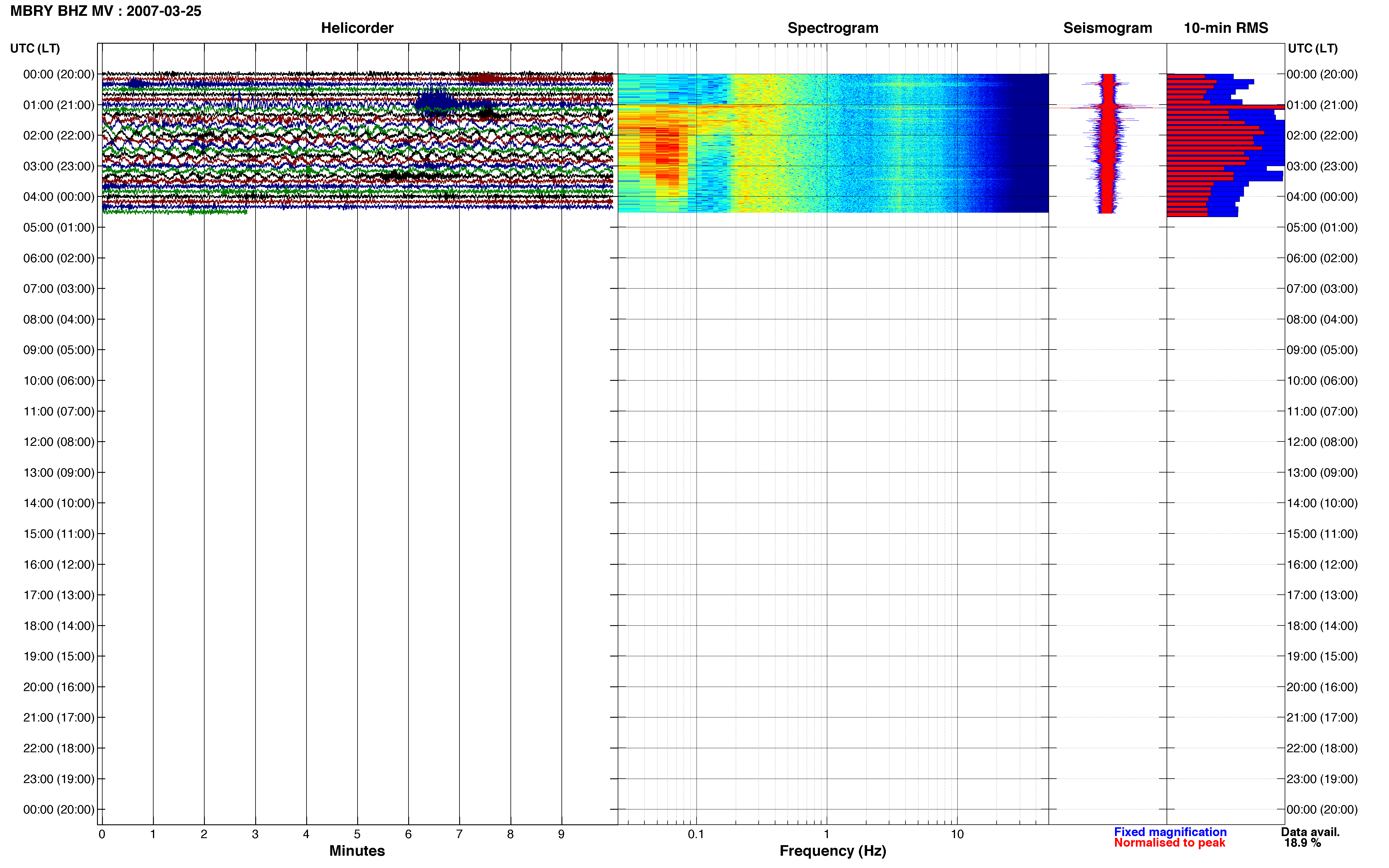
Task: Click left time label '16:00 (12:00)'
Action: [59, 564]
